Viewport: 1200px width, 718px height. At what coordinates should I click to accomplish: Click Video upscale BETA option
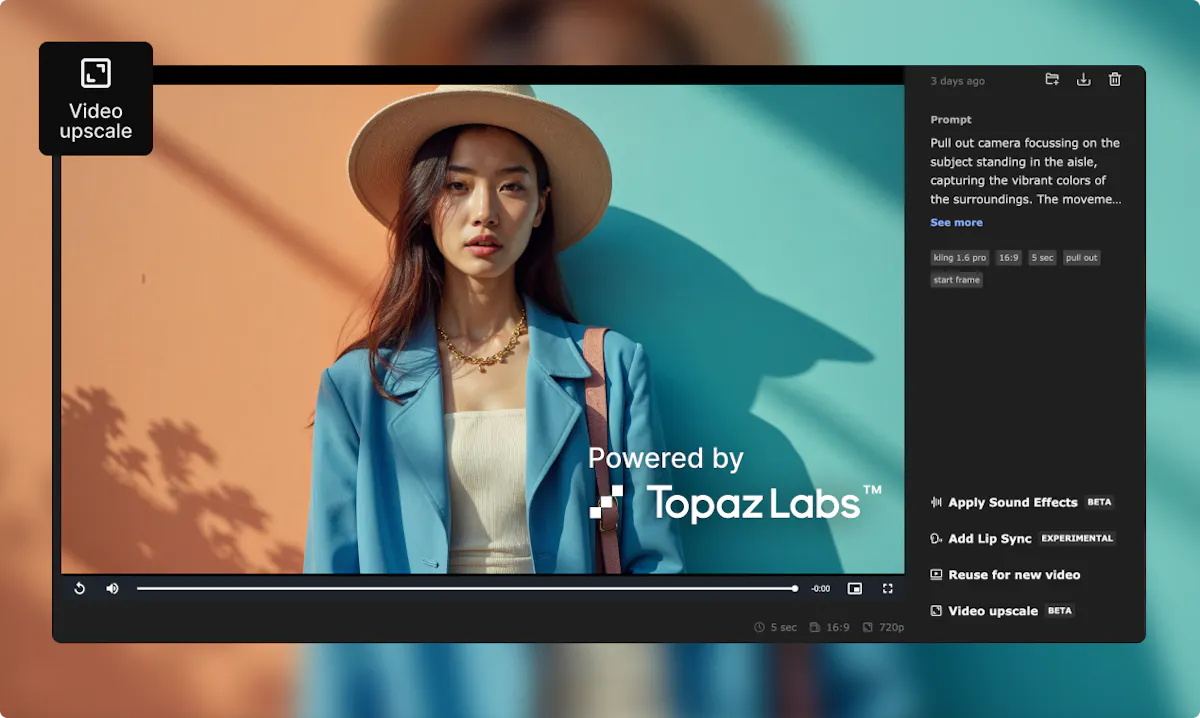pos(1002,611)
